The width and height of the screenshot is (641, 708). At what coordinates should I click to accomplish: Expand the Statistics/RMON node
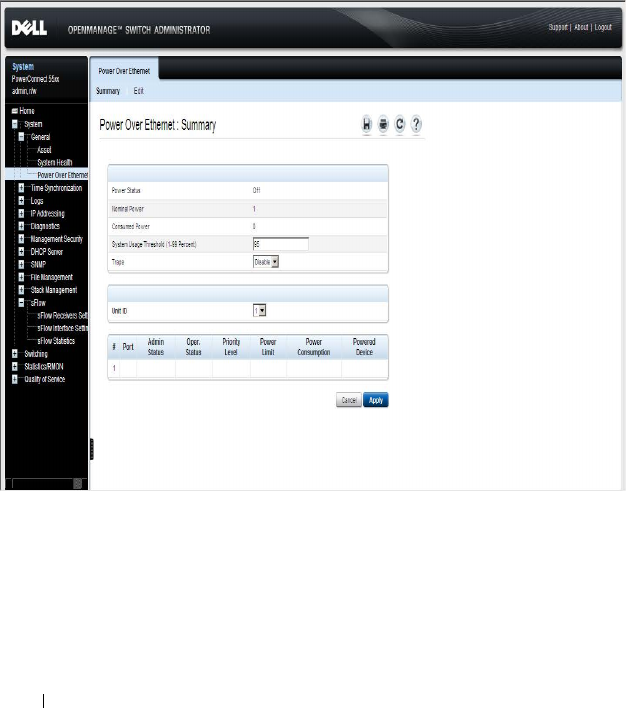tap(15, 366)
